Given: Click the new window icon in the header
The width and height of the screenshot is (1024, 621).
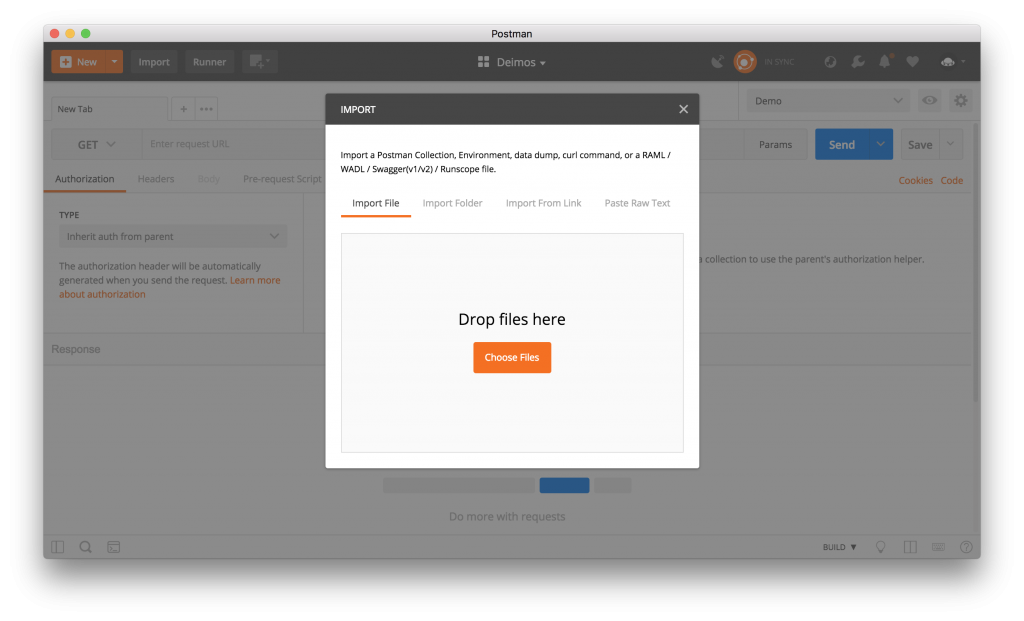Looking at the screenshot, I should coord(260,62).
